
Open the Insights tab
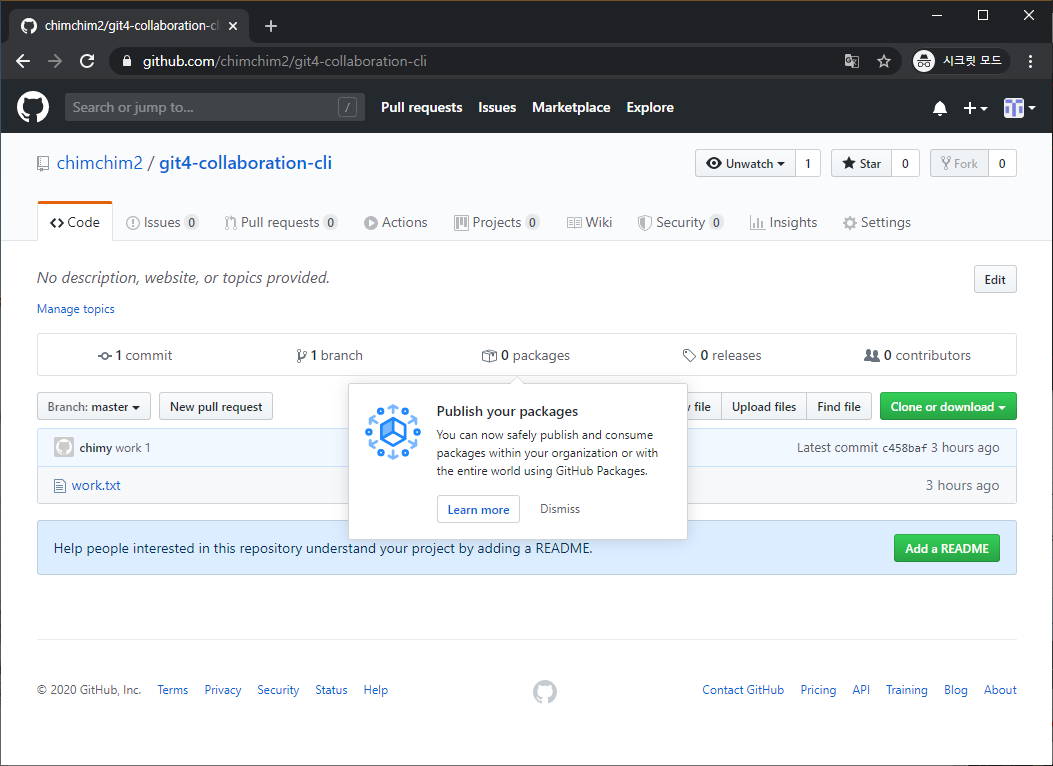pos(783,222)
